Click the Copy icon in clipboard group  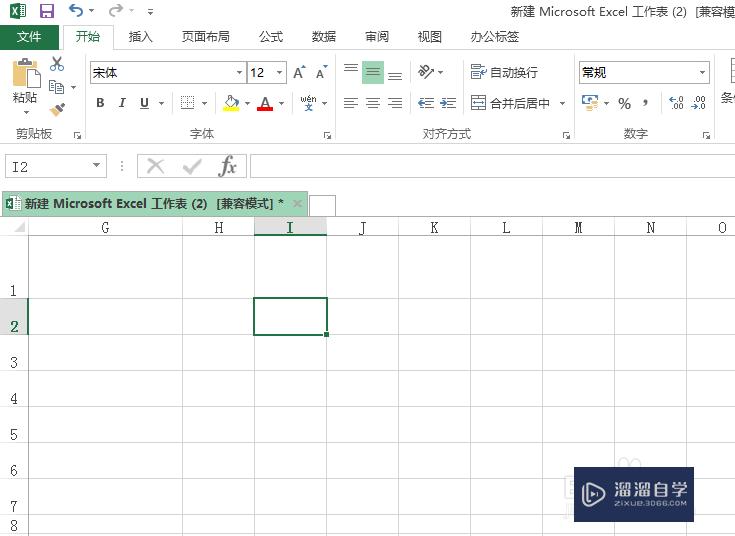[56, 87]
